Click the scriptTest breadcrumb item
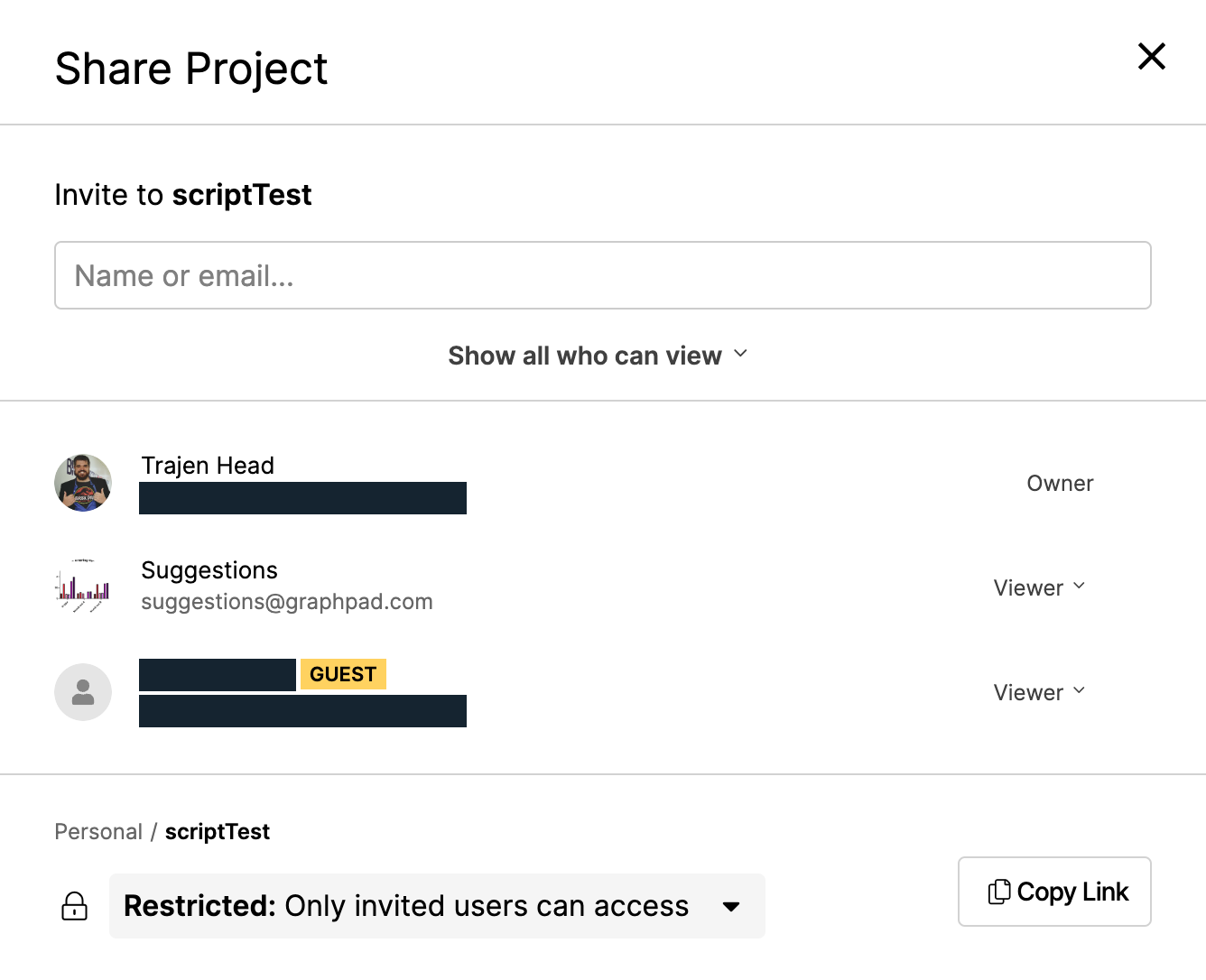Screen dimensions: 1206x980 (x=217, y=832)
